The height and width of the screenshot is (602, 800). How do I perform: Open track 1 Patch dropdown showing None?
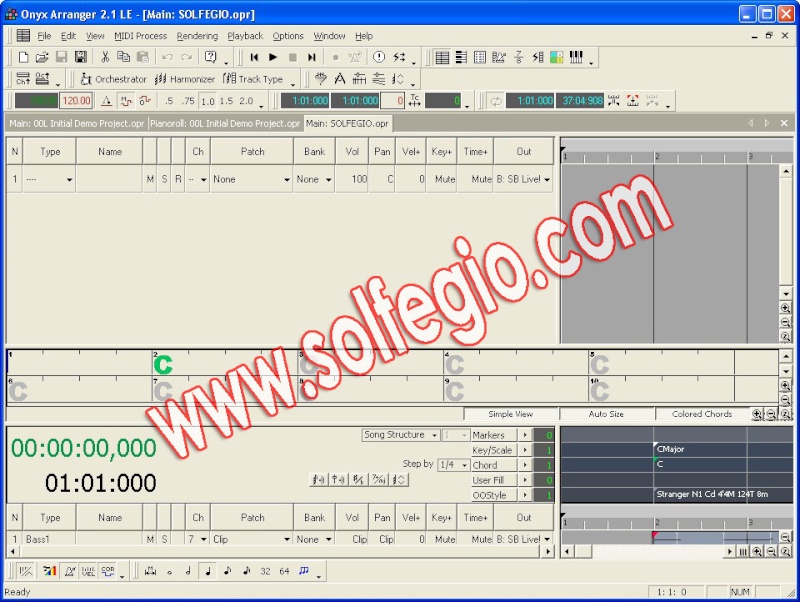click(287, 180)
